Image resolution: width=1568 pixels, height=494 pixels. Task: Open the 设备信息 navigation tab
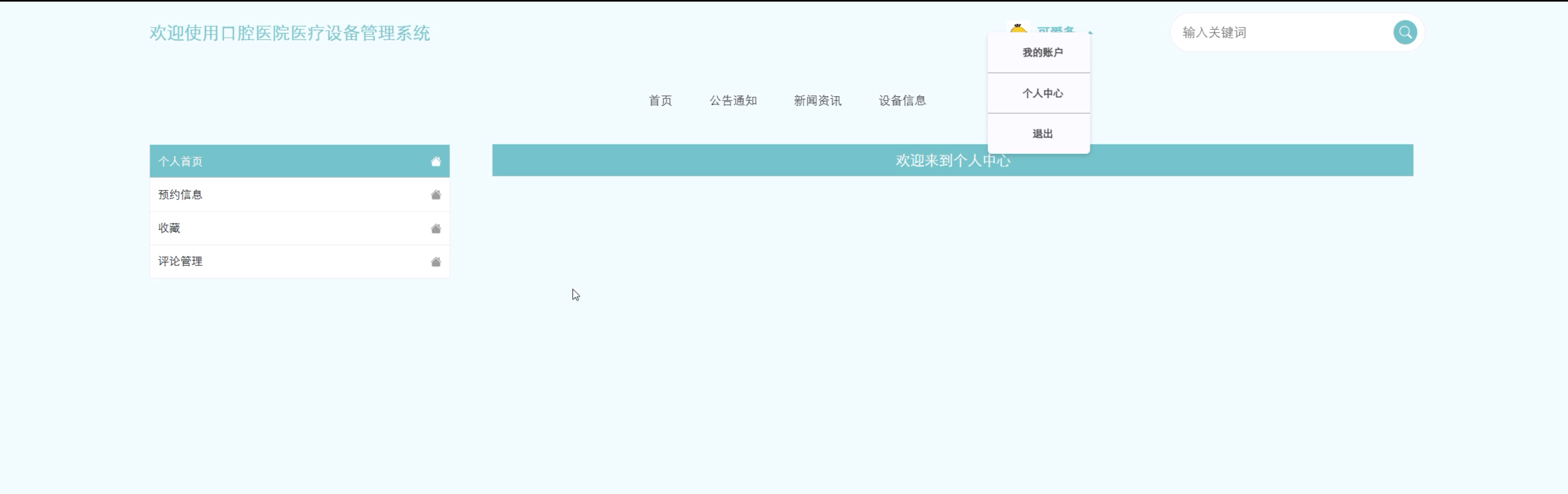point(902,101)
